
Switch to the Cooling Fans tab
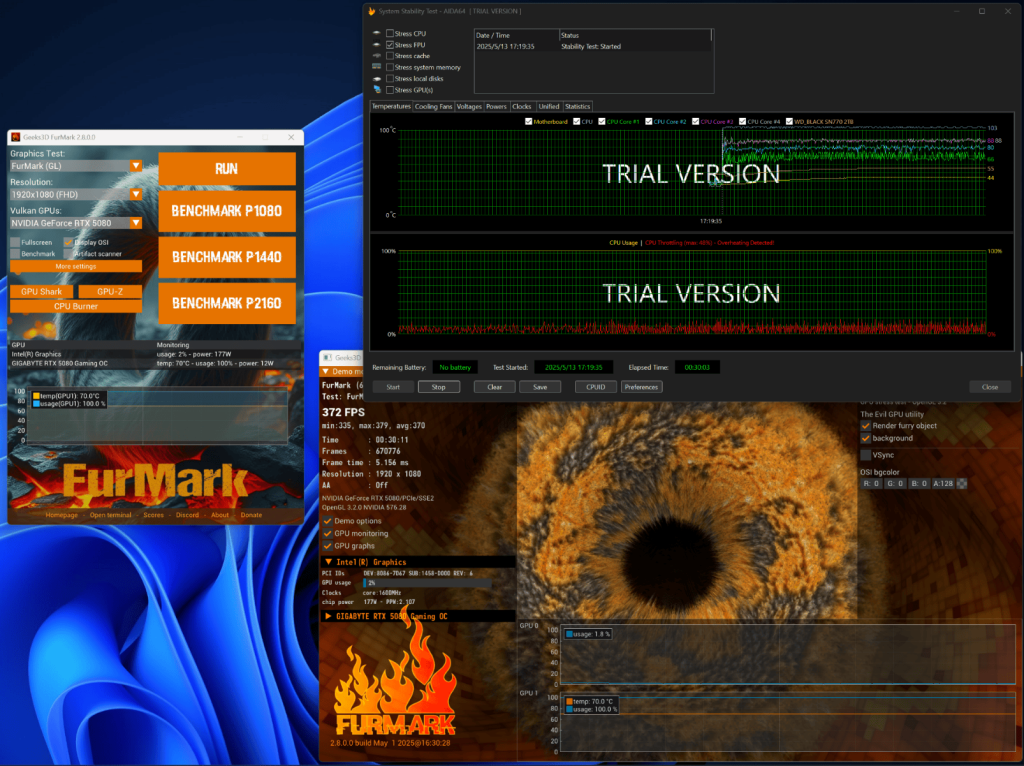point(434,106)
